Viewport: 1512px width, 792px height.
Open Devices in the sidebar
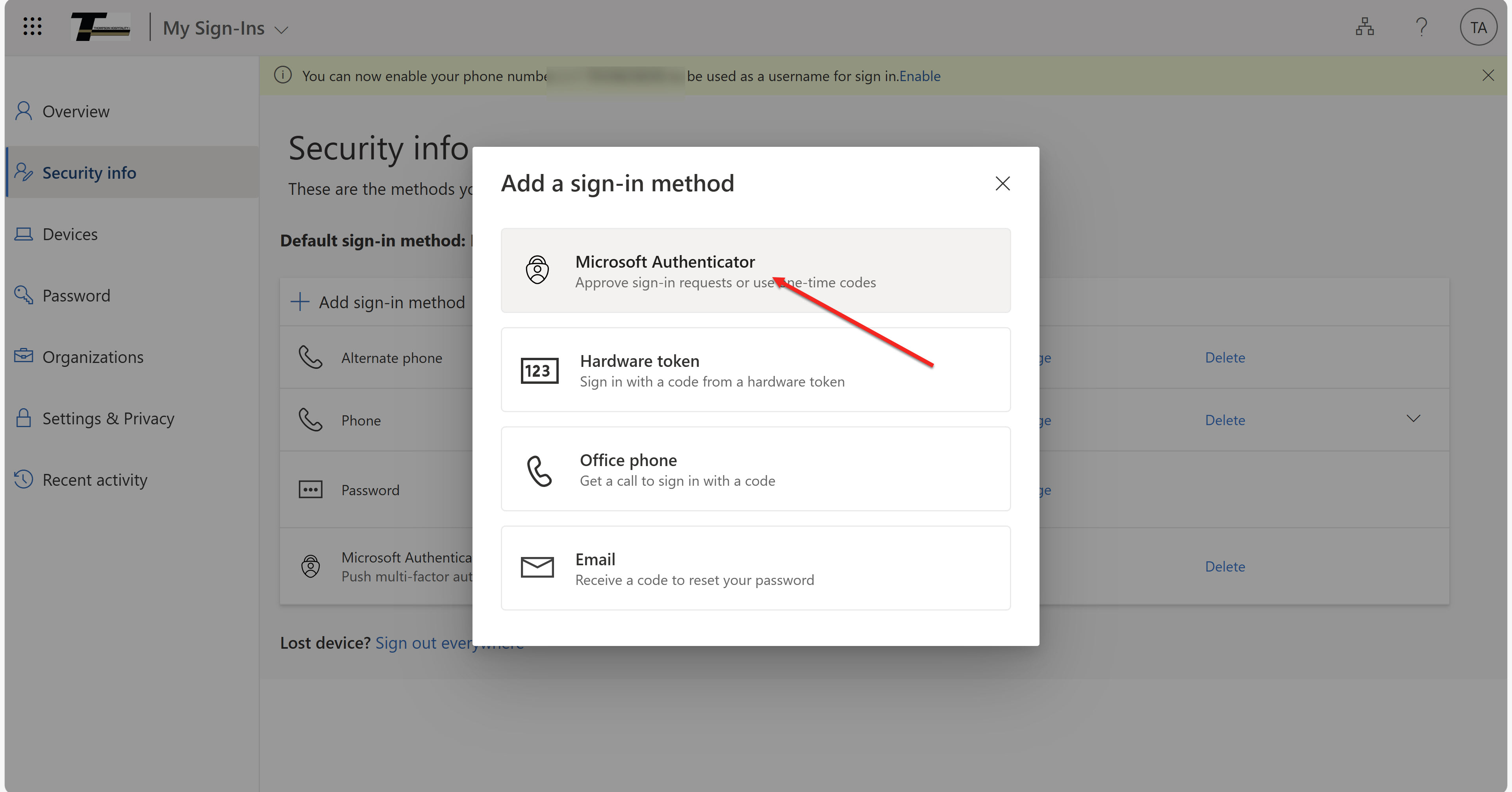point(132,234)
